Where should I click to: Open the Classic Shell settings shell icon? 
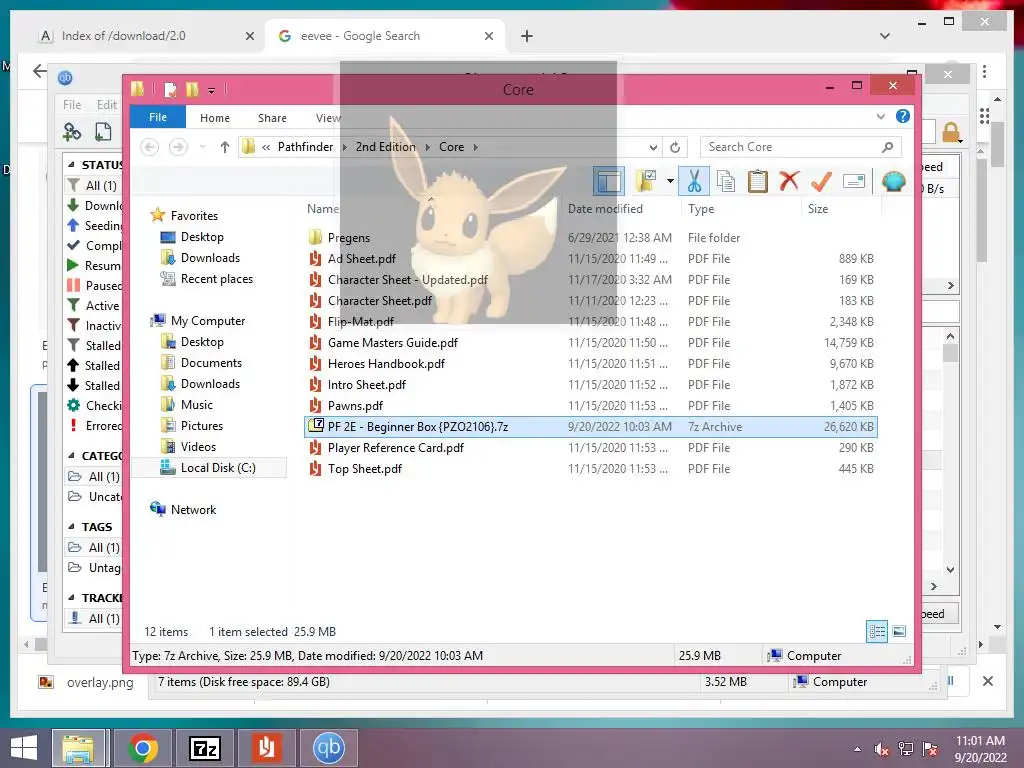893,181
